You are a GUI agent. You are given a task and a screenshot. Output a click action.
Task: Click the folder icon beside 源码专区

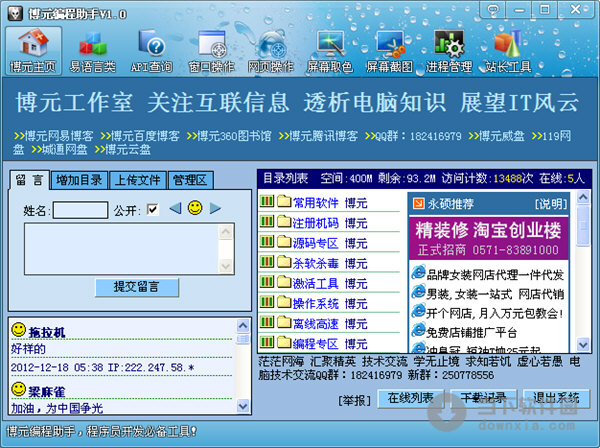[284, 241]
